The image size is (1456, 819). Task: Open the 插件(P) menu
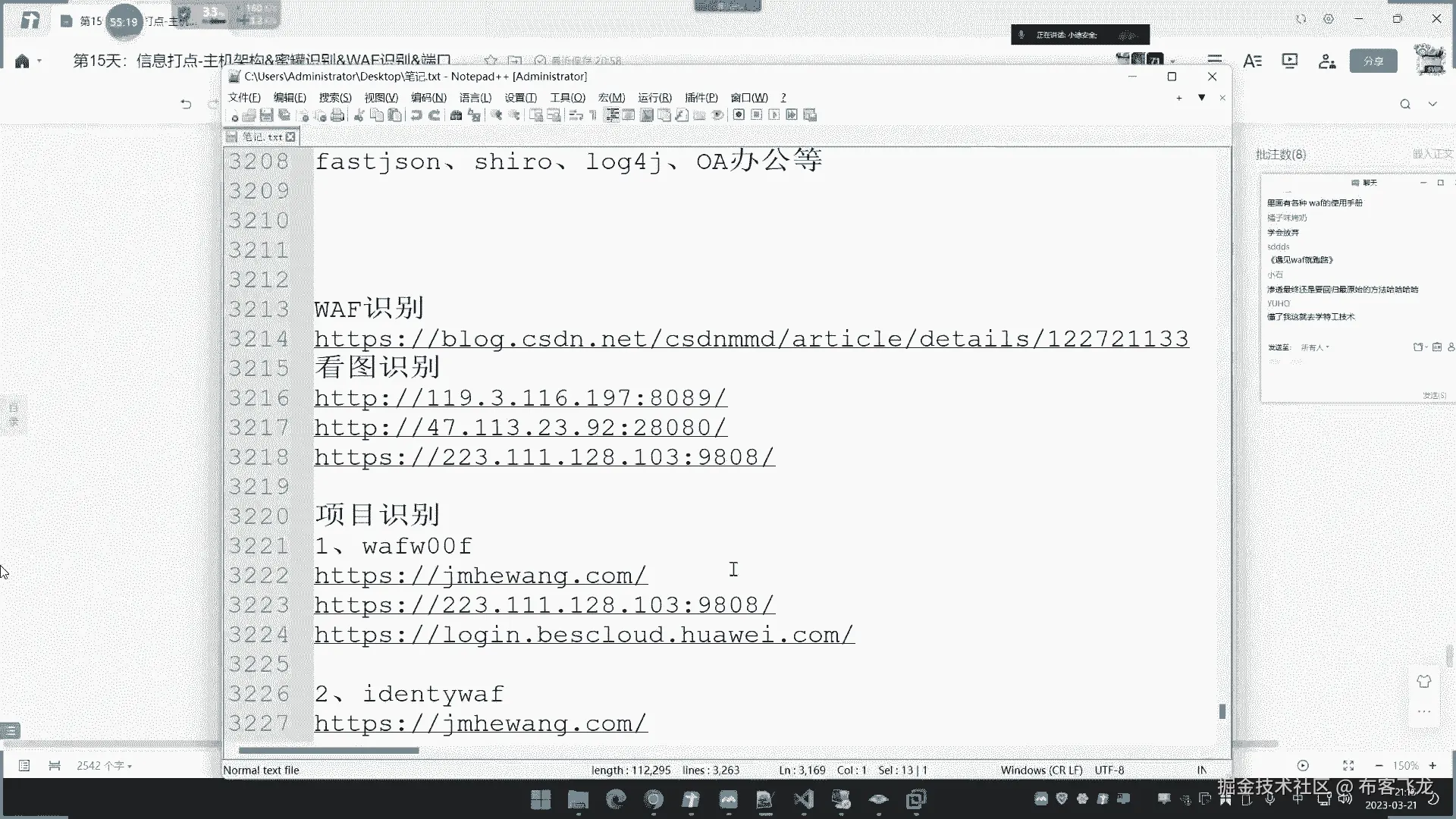[x=701, y=98]
